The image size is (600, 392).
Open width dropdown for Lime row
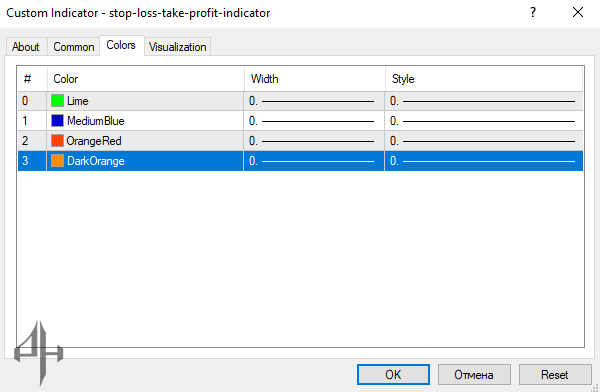[314, 101]
